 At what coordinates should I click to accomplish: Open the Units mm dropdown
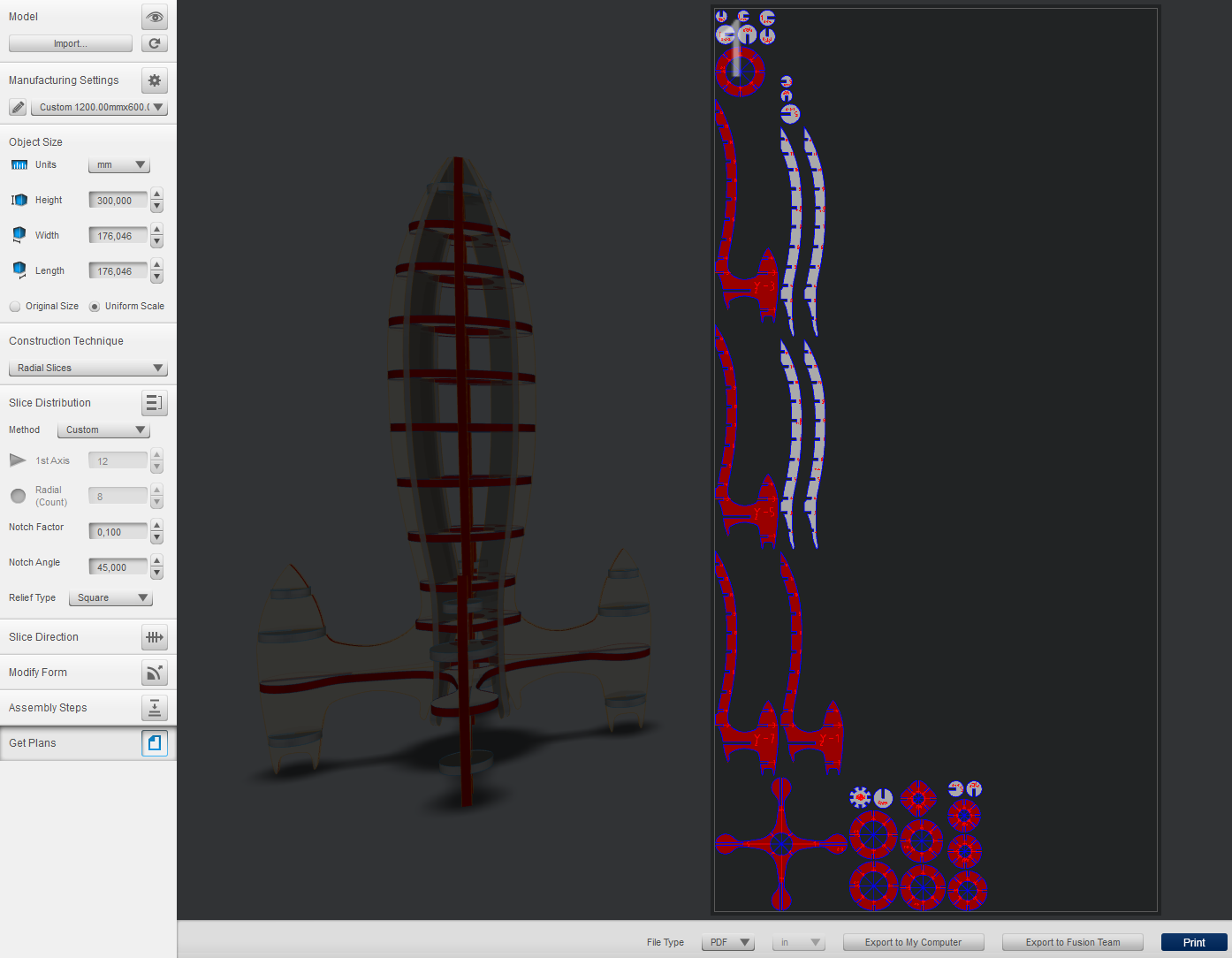tap(119, 165)
